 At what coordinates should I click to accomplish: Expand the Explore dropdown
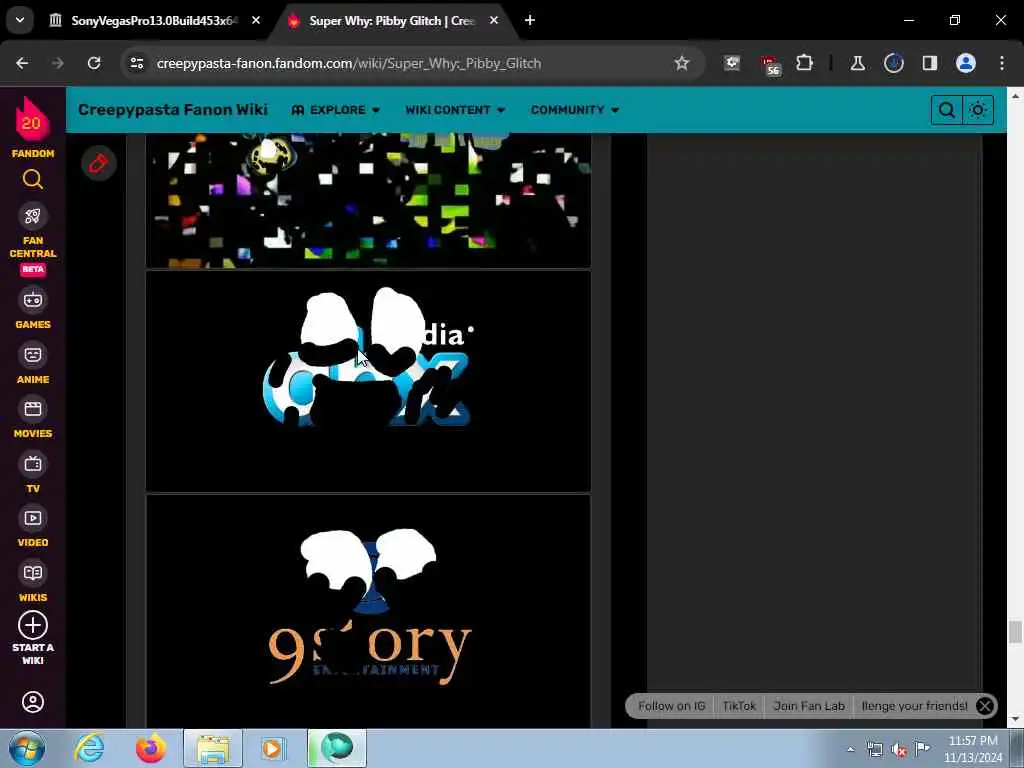(x=336, y=110)
